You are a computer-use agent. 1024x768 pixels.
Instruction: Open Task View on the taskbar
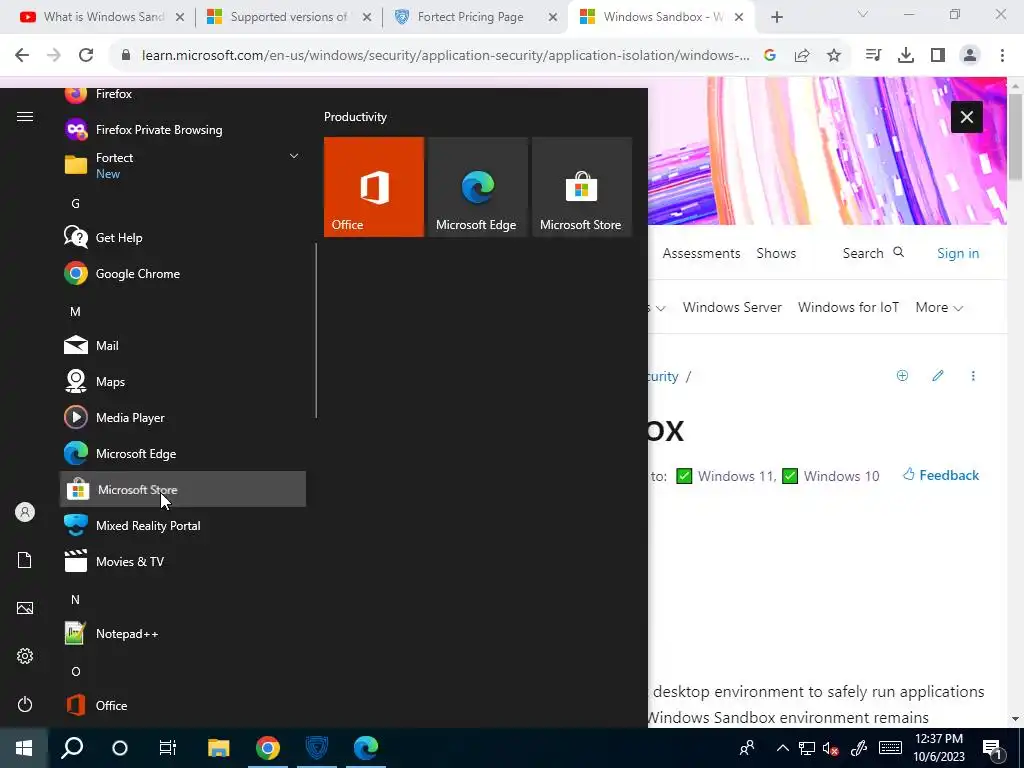tap(168, 748)
